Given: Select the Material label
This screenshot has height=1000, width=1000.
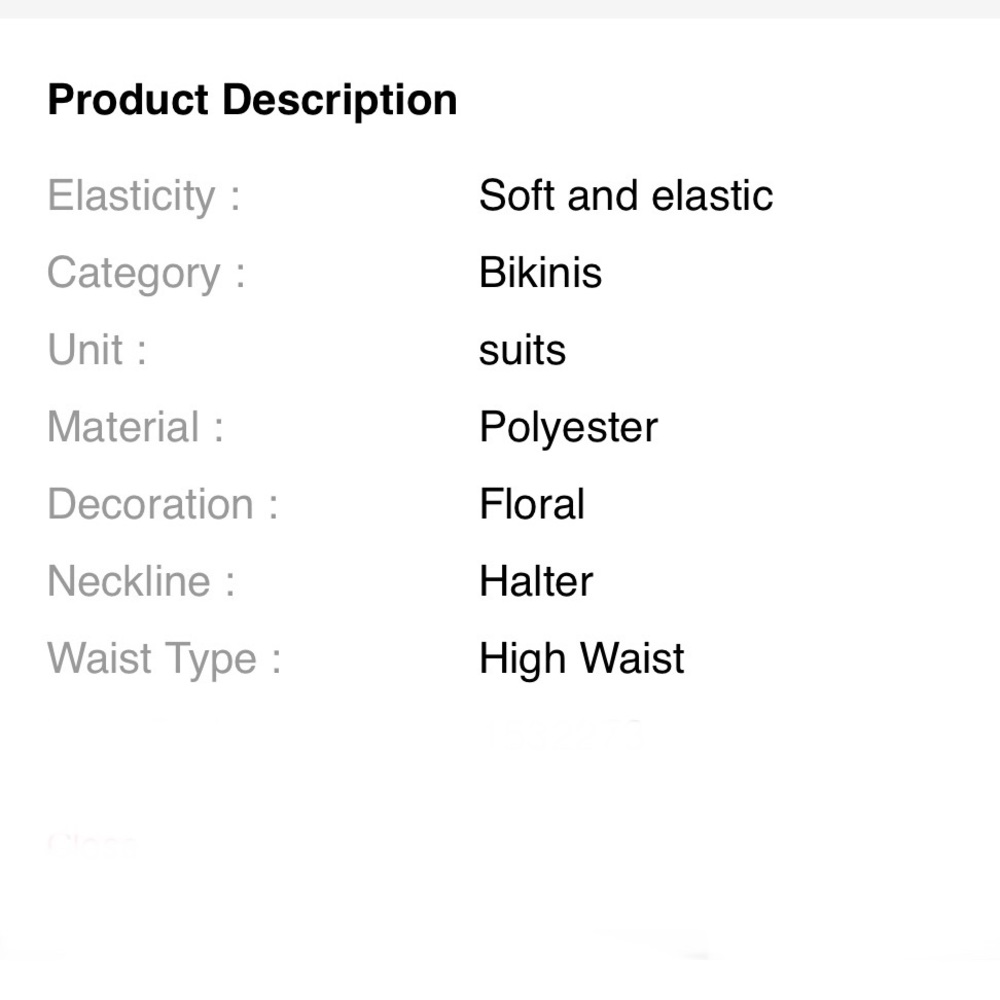Looking at the screenshot, I should point(135,427).
